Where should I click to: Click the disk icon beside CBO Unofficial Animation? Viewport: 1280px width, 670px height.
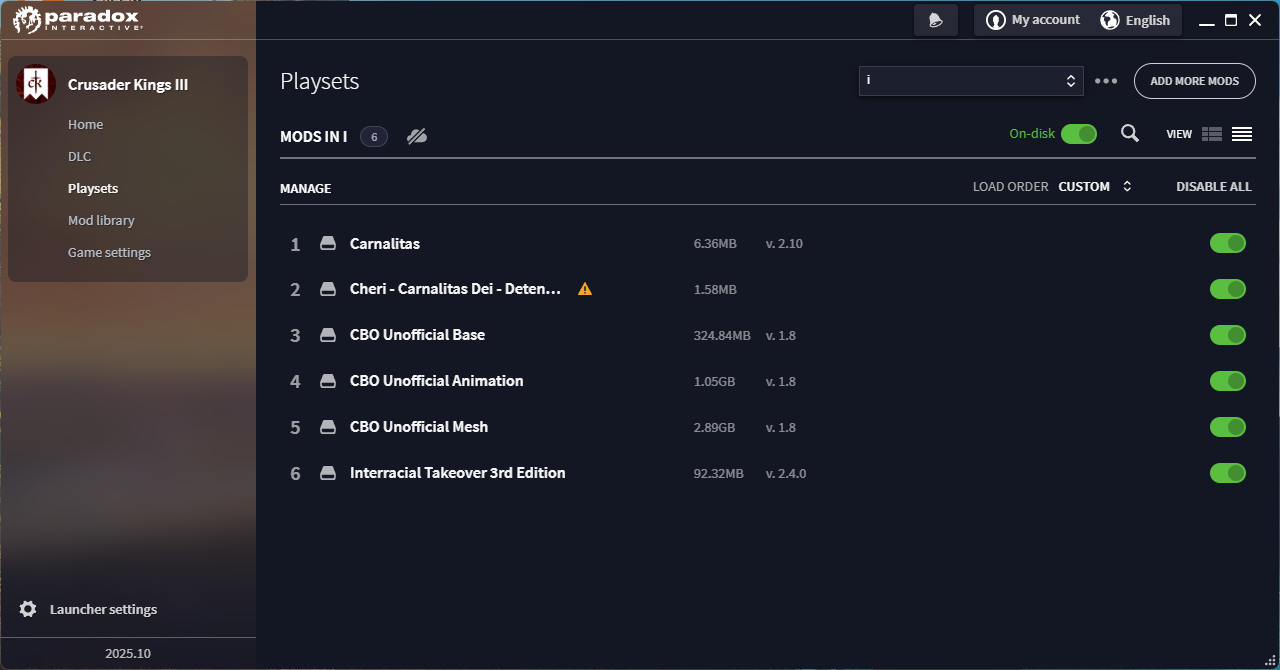[328, 381]
